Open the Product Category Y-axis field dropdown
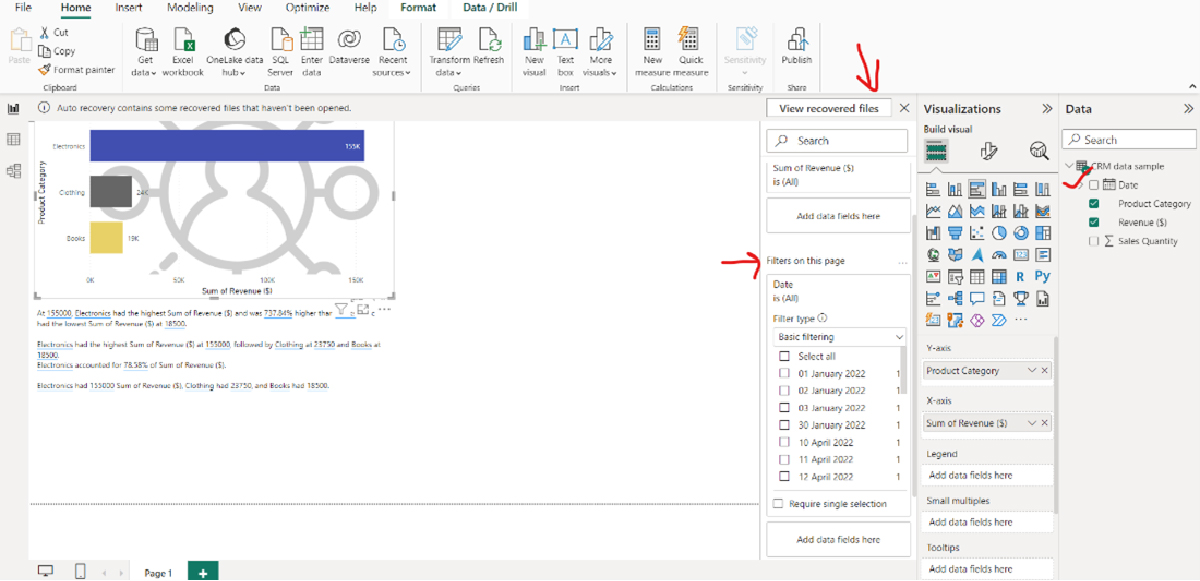The width and height of the screenshot is (1200, 581). [x=1033, y=371]
